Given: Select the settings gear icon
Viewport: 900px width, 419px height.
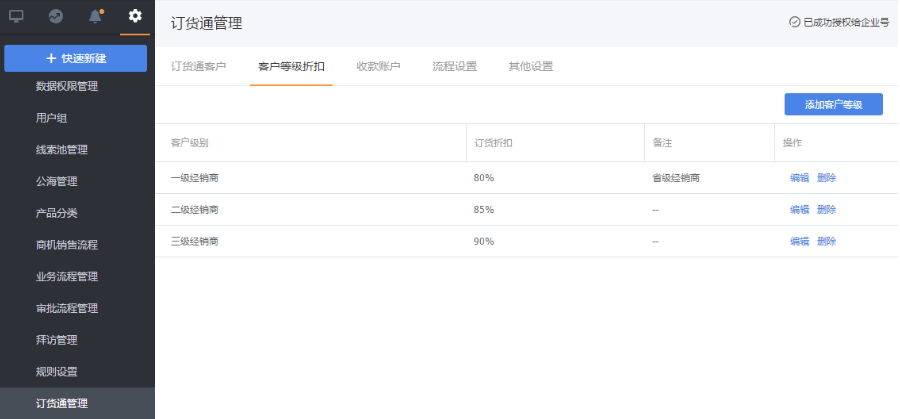Looking at the screenshot, I should [x=135, y=16].
